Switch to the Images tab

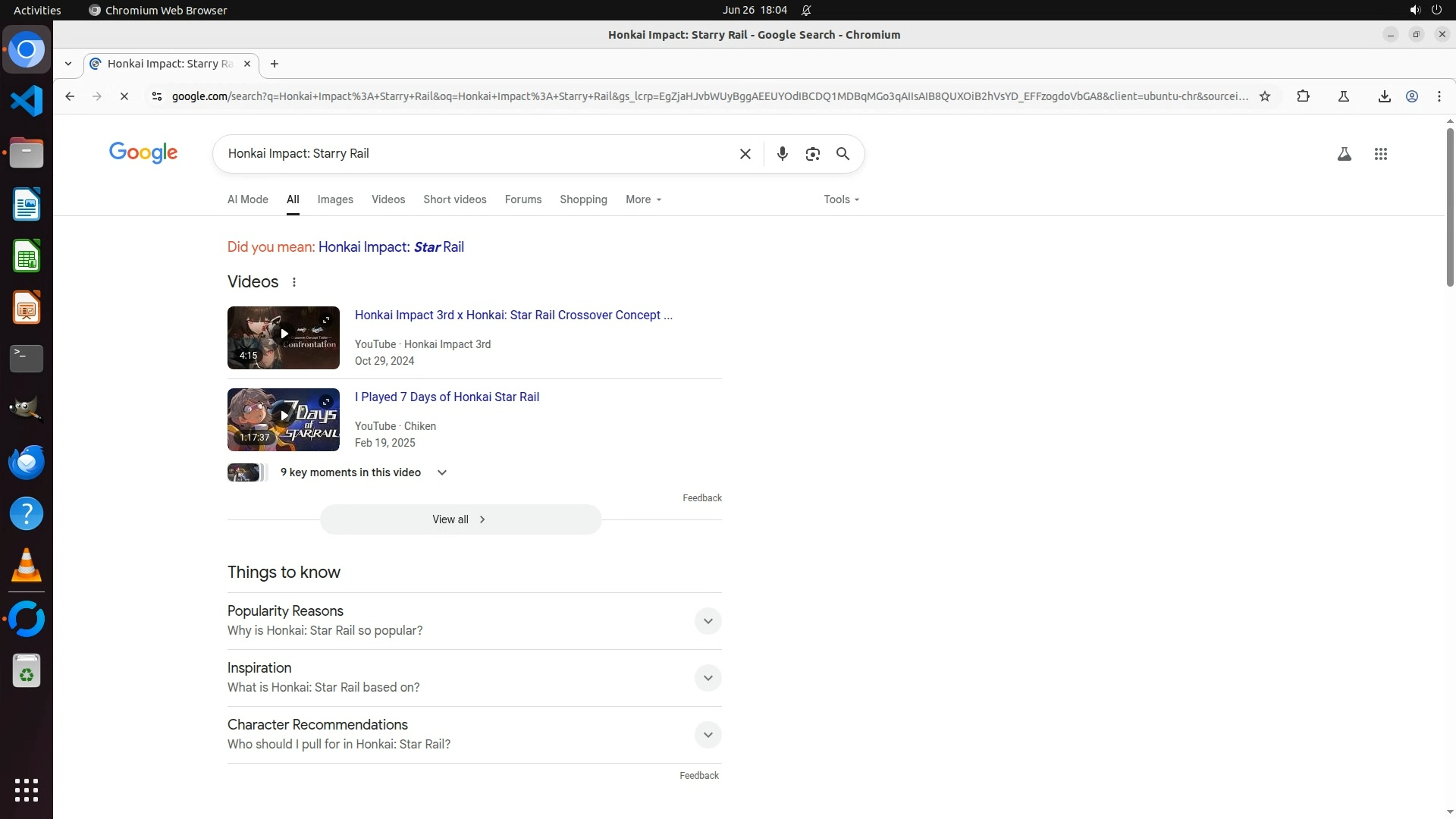[x=335, y=199]
